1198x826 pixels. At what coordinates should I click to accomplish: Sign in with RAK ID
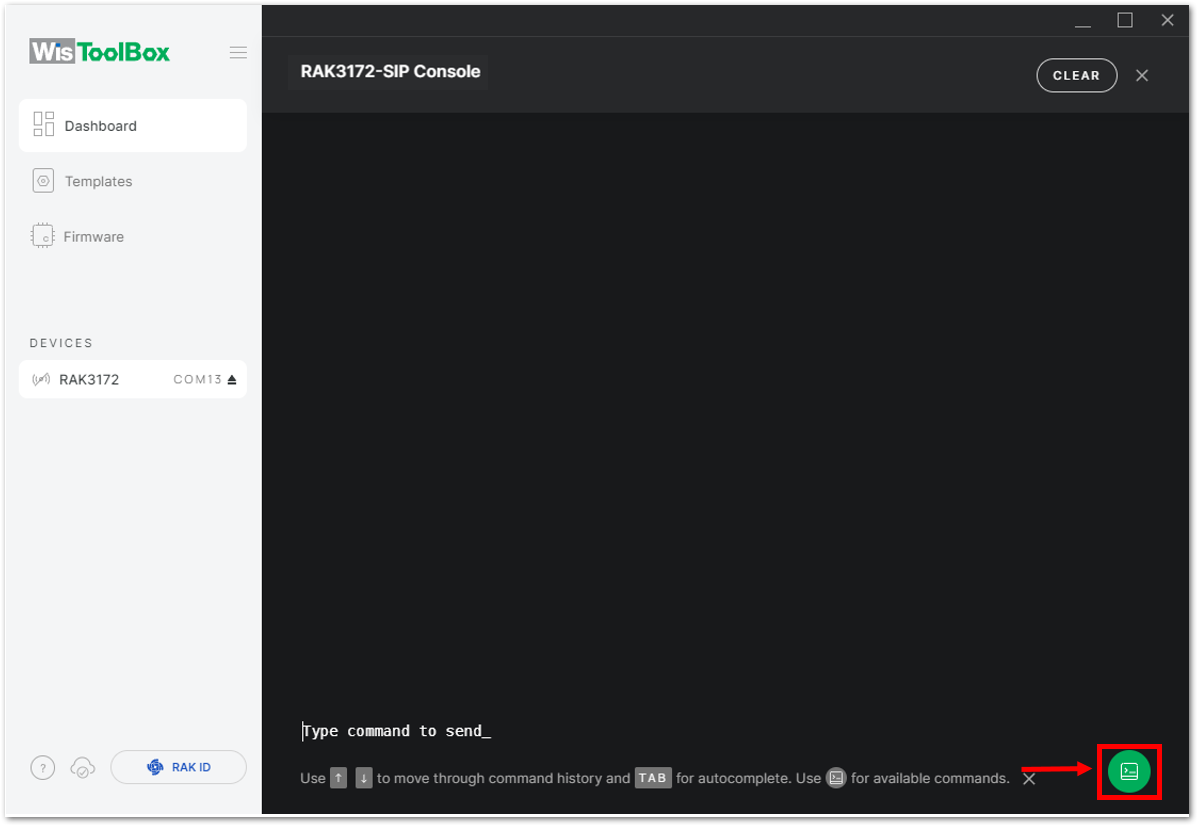tap(179, 767)
